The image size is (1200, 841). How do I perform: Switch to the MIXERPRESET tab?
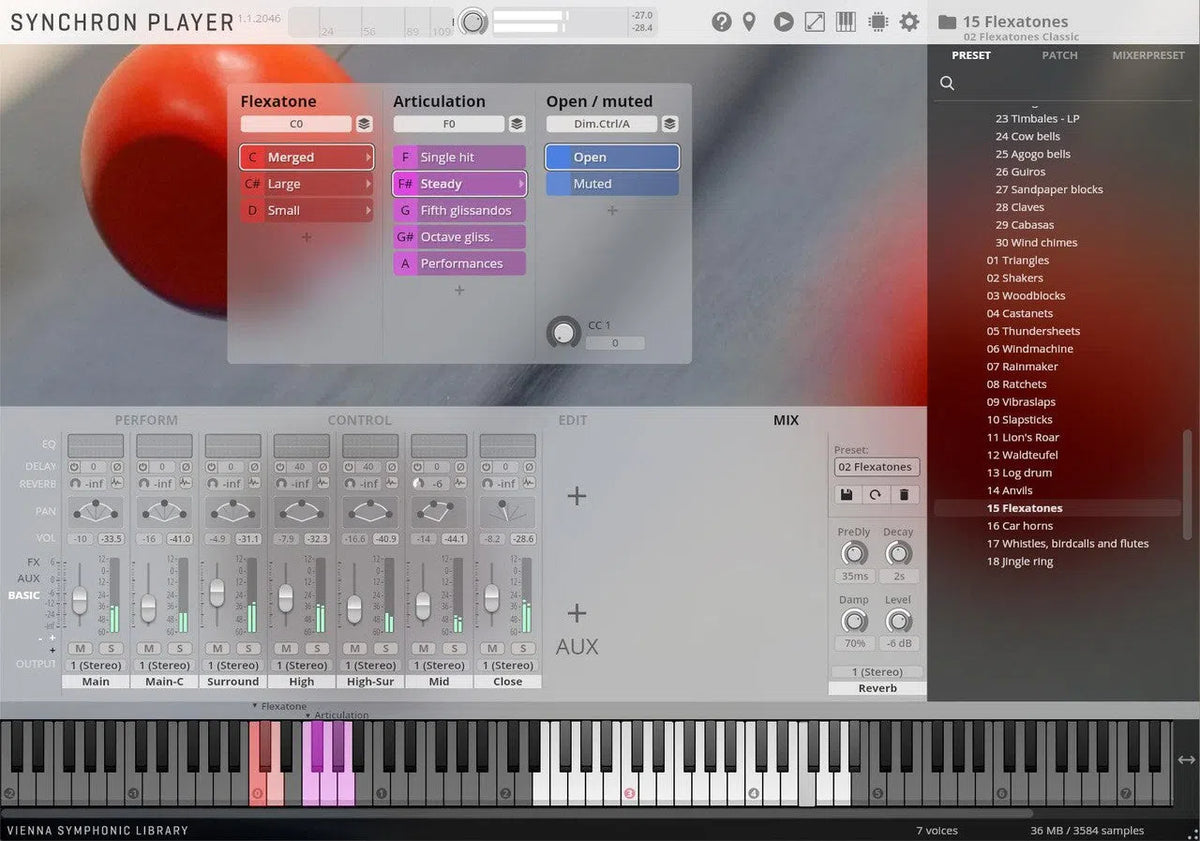[x=1148, y=56]
